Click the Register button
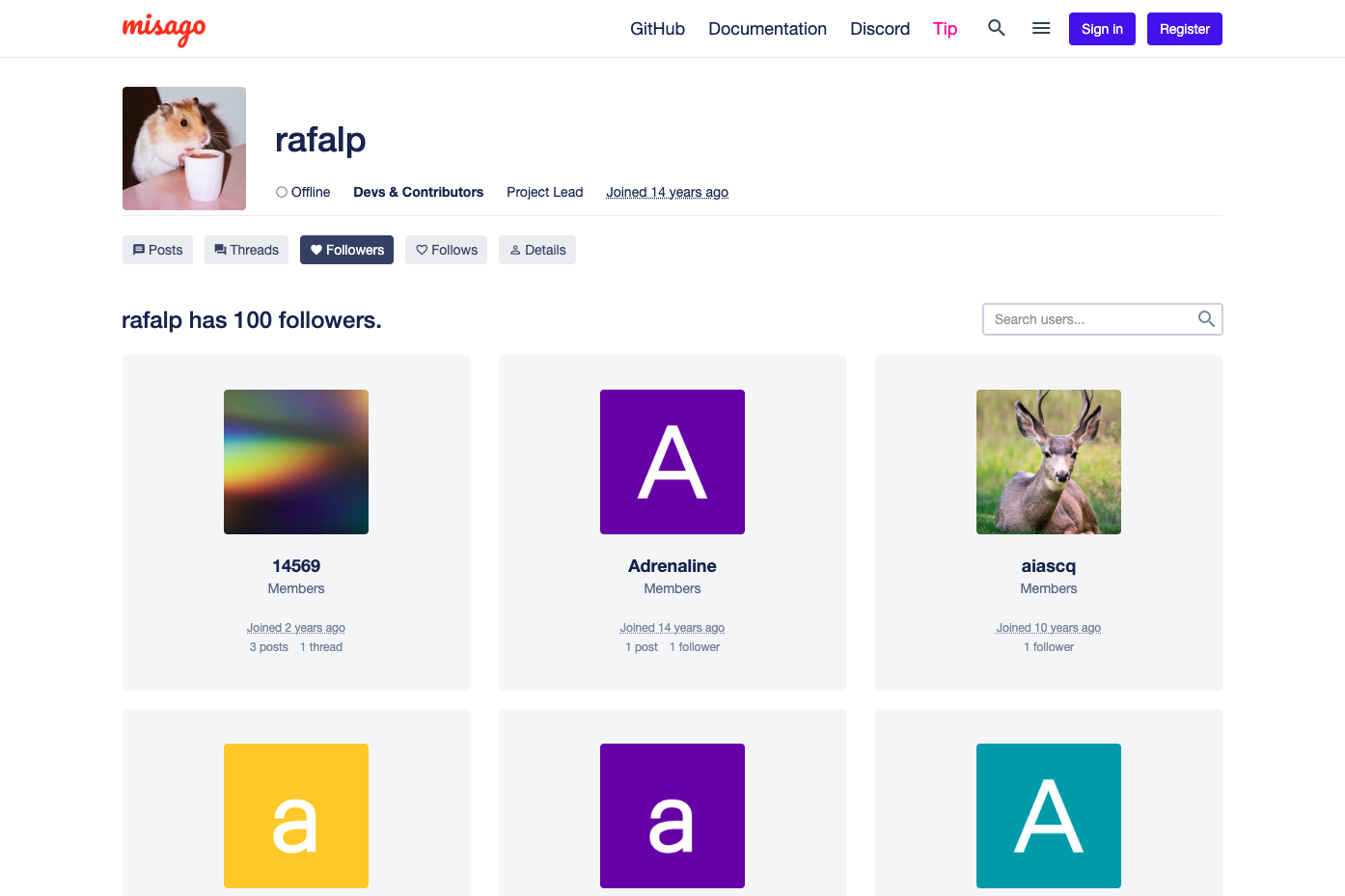 coord(1185,29)
